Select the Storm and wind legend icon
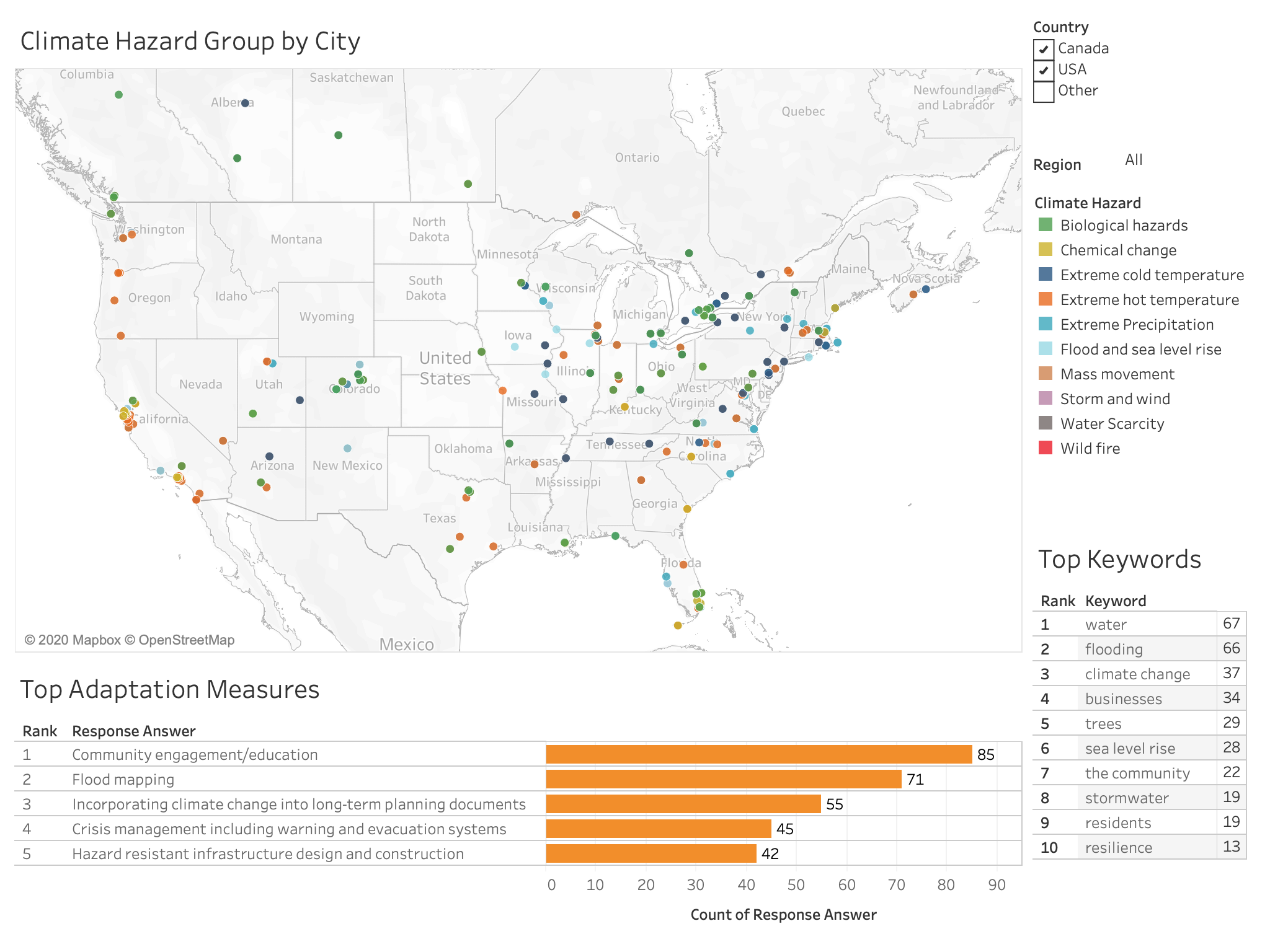 (1046, 399)
